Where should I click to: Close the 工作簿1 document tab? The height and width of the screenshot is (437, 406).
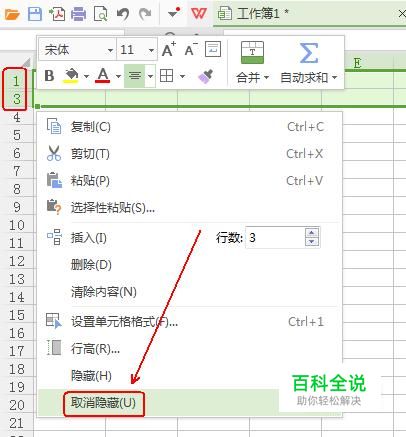coord(402,14)
